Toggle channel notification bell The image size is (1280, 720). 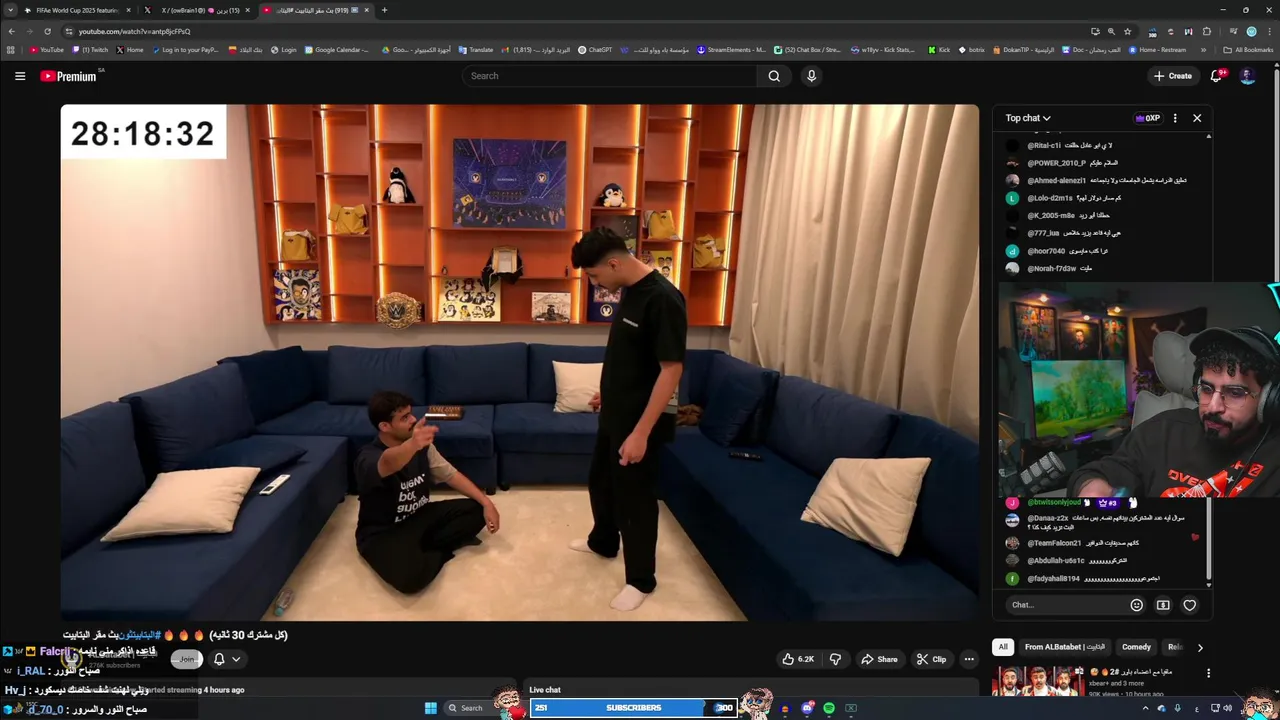pyautogui.click(x=219, y=659)
